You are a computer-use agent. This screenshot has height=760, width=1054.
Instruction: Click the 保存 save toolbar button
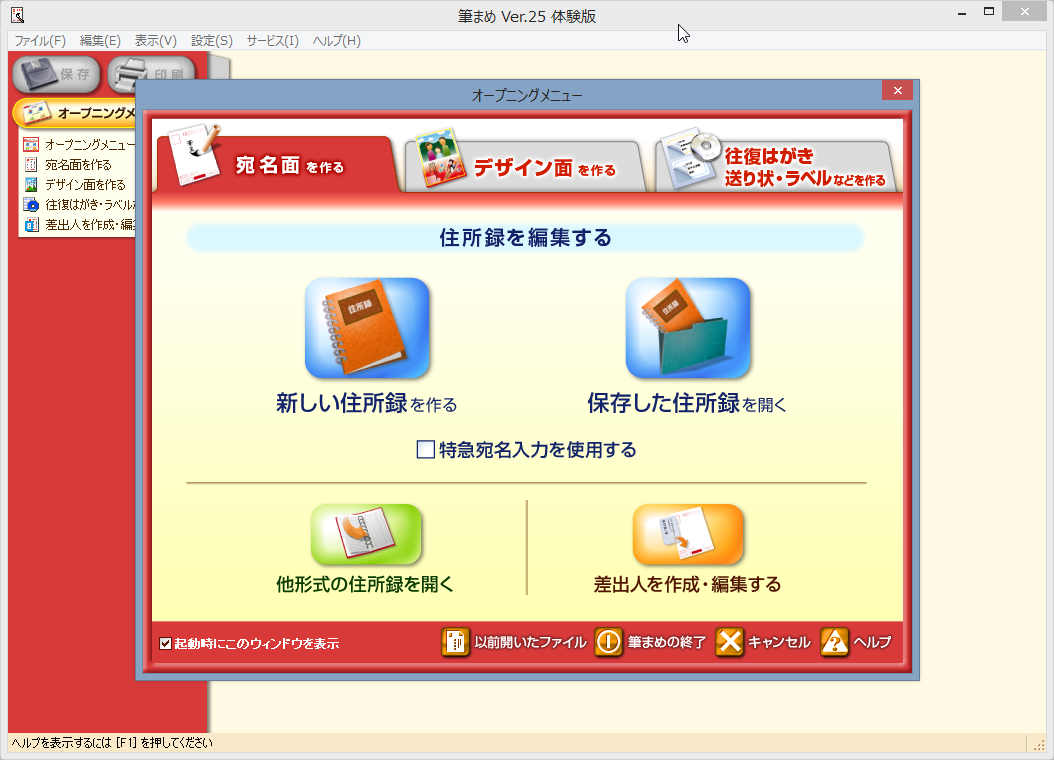56,74
